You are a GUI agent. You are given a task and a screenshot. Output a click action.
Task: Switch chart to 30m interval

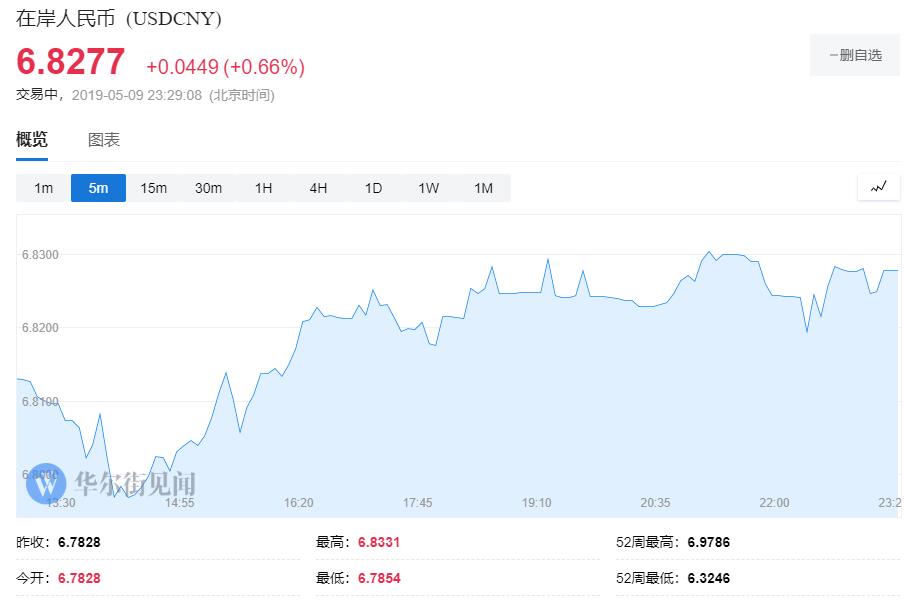tap(208, 188)
